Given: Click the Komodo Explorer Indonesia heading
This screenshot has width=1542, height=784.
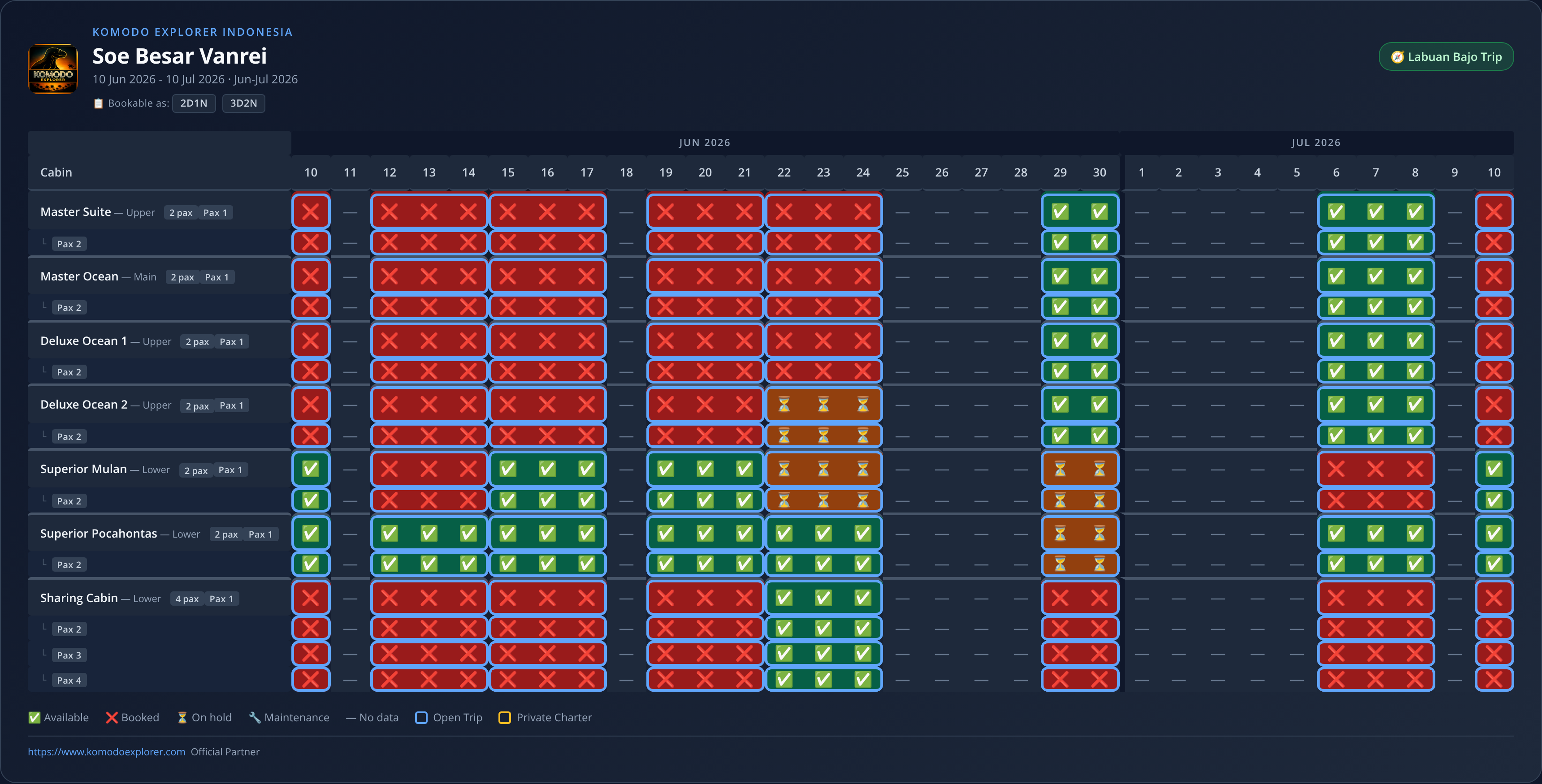Looking at the screenshot, I should click(192, 32).
